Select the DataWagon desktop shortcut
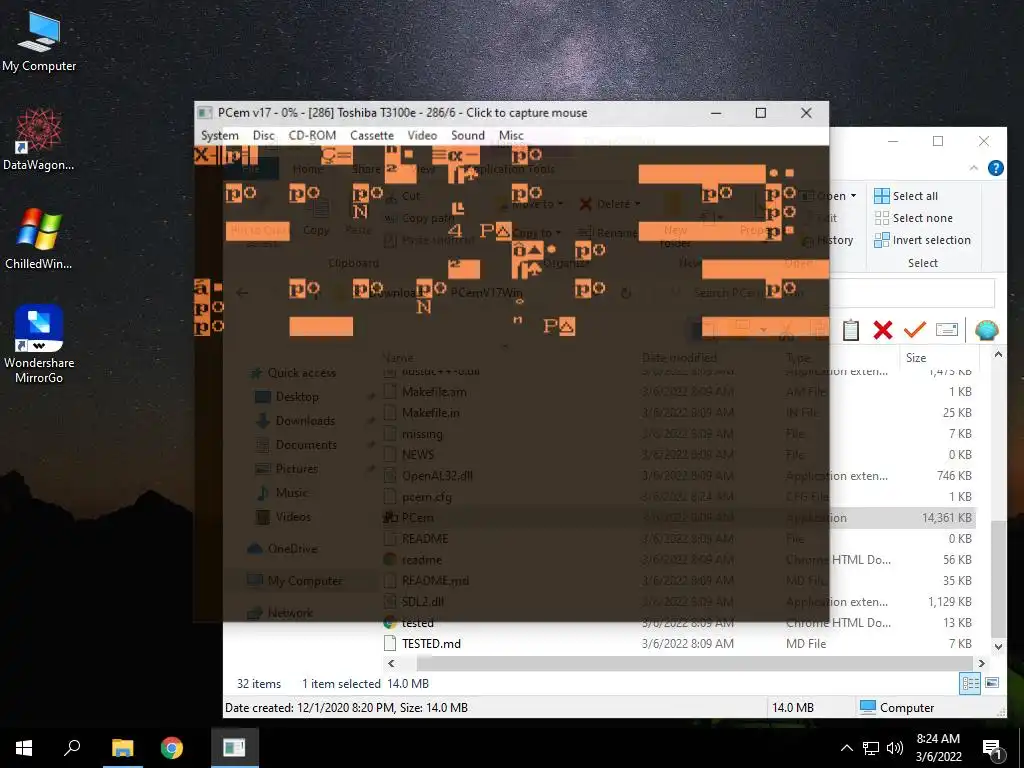The height and width of the screenshot is (768, 1024). [x=39, y=140]
